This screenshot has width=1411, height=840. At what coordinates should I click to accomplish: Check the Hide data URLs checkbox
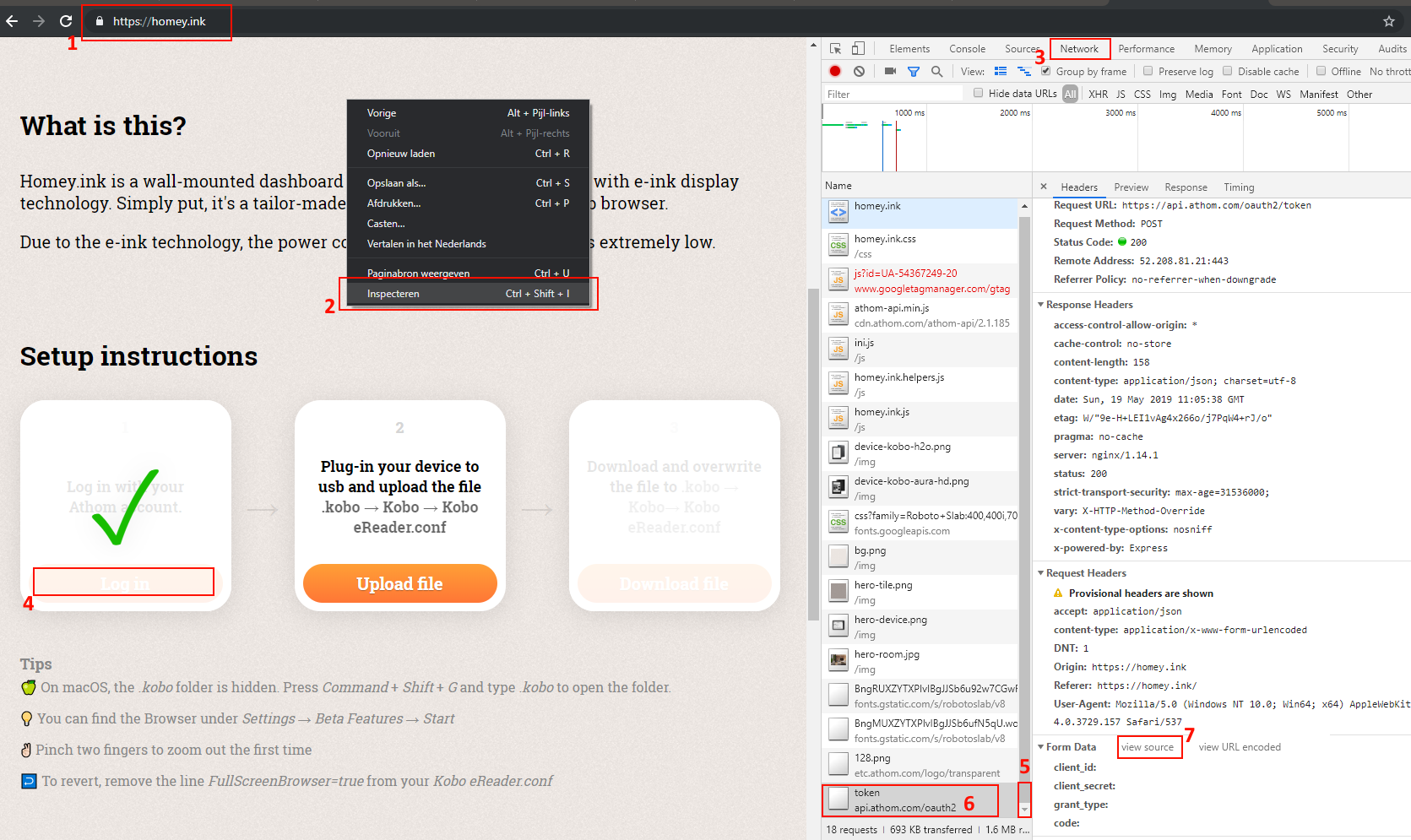[x=979, y=93]
